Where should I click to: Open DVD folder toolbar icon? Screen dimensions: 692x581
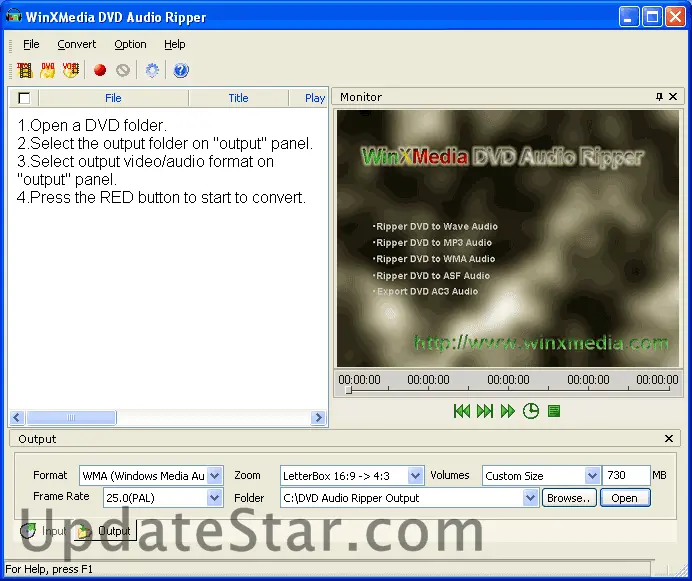48,70
